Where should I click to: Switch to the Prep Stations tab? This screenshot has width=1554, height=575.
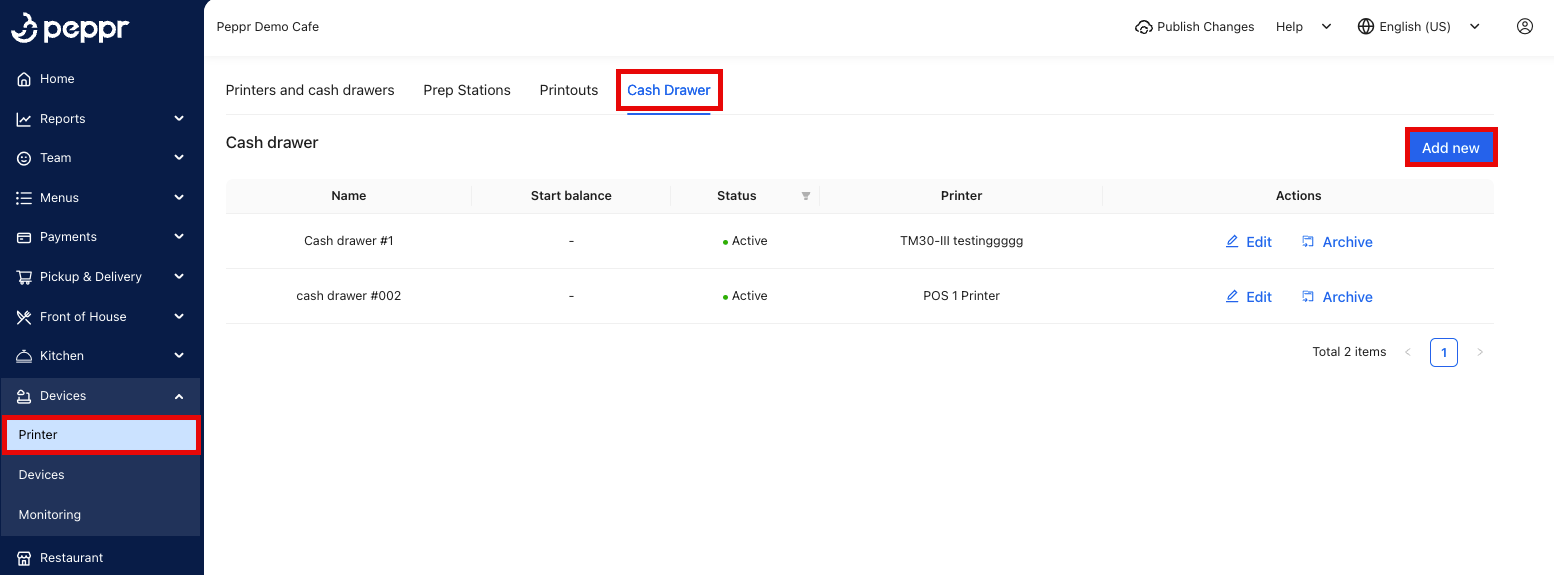point(466,90)
